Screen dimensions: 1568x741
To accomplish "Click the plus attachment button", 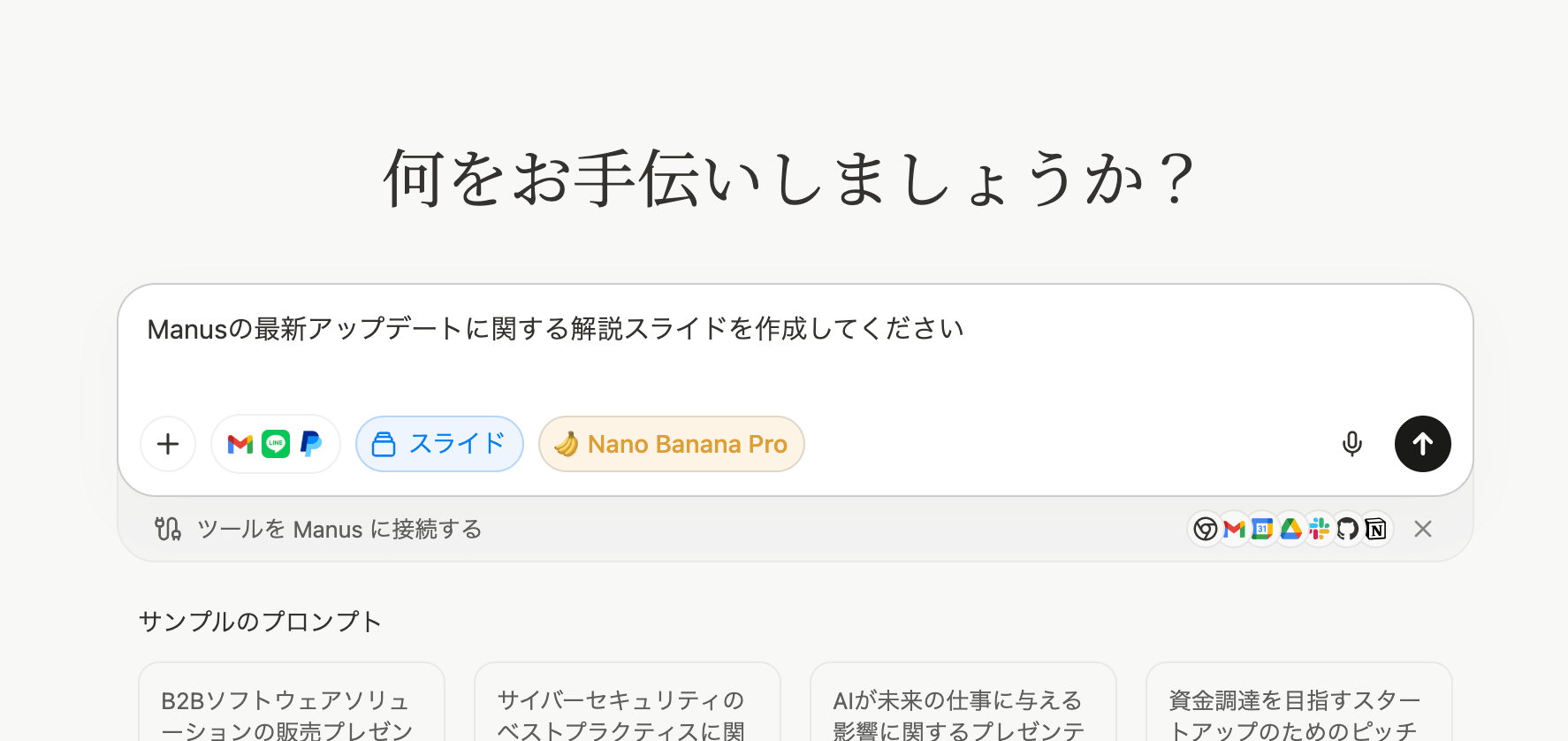I will coord(168,444).
